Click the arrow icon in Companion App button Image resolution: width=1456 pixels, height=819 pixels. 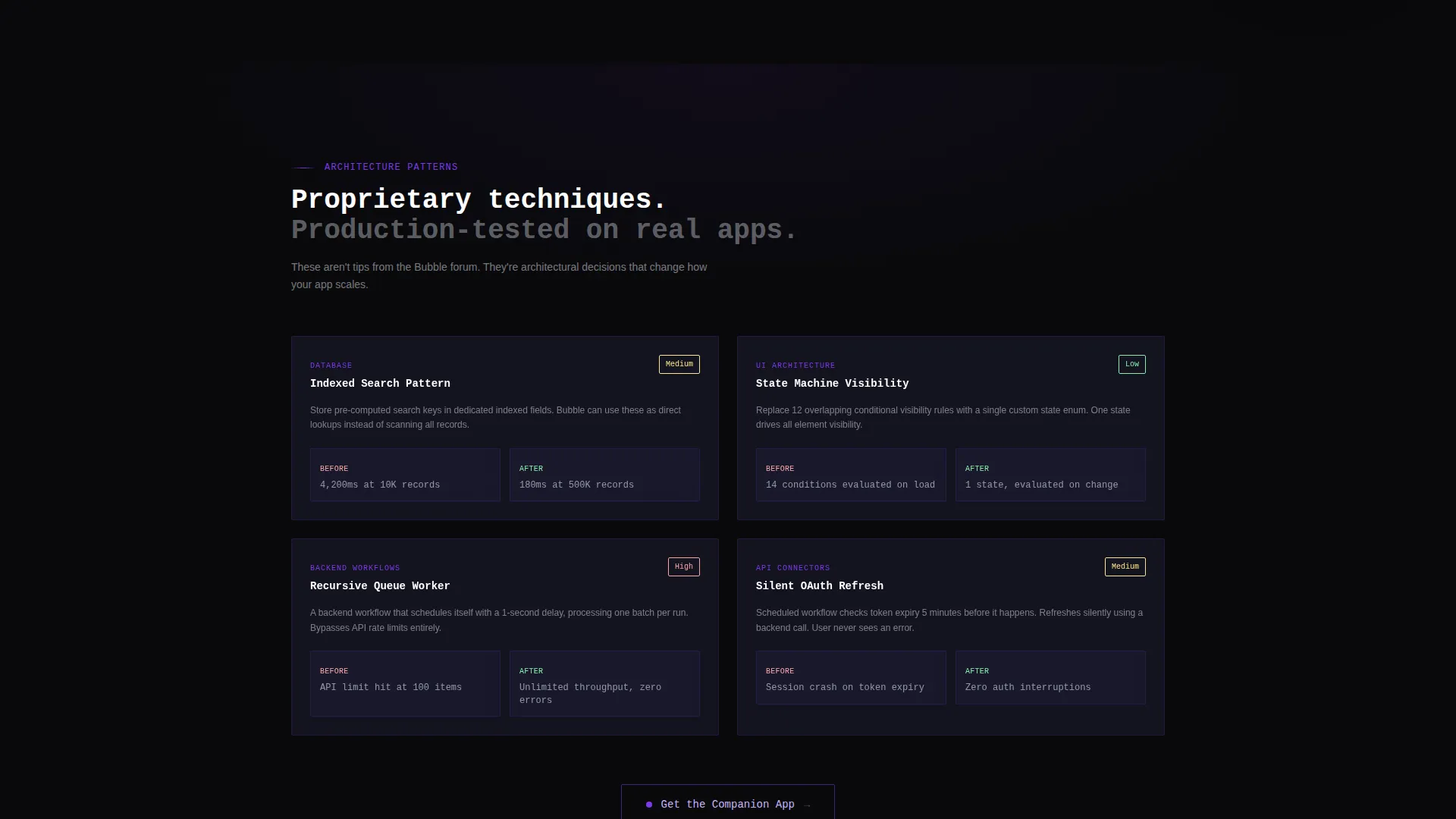point(807,805)
